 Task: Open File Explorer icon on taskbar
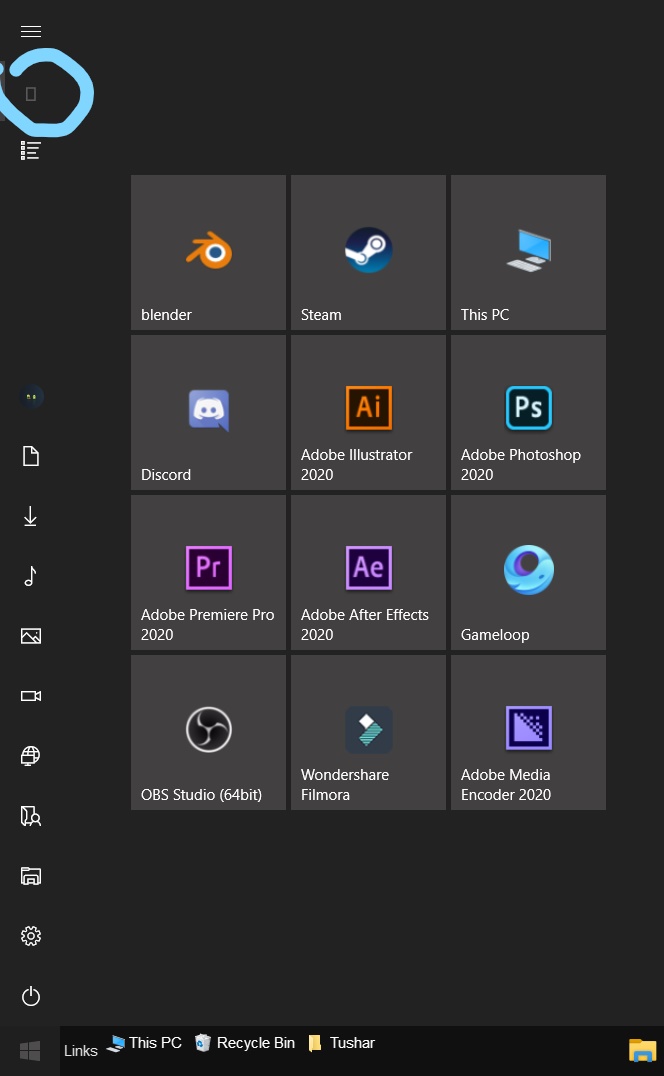643,1051
